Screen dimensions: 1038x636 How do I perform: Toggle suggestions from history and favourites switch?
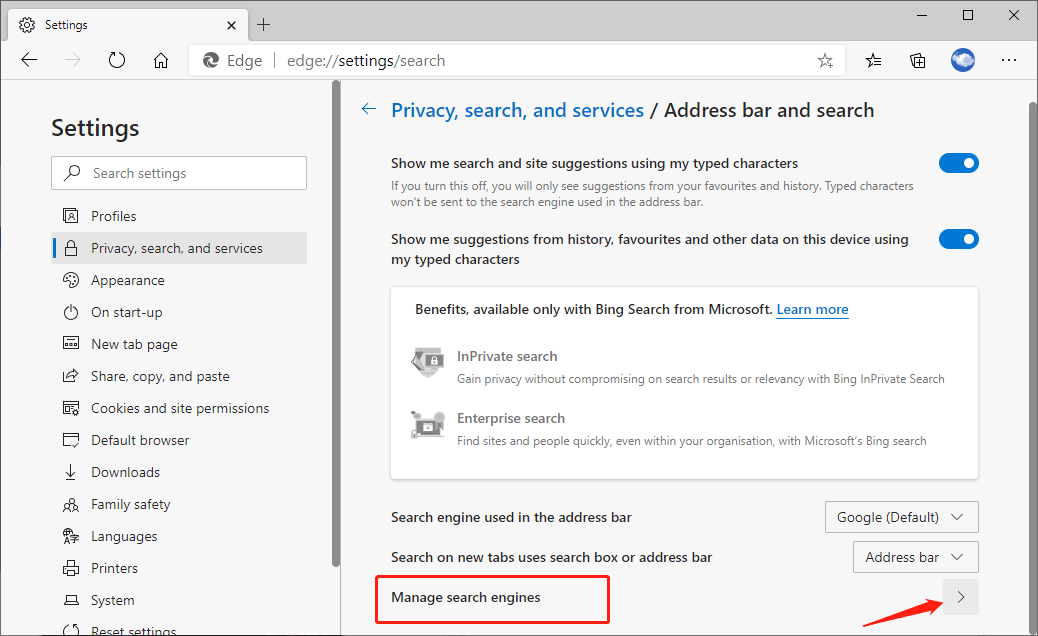pos(959,239)
